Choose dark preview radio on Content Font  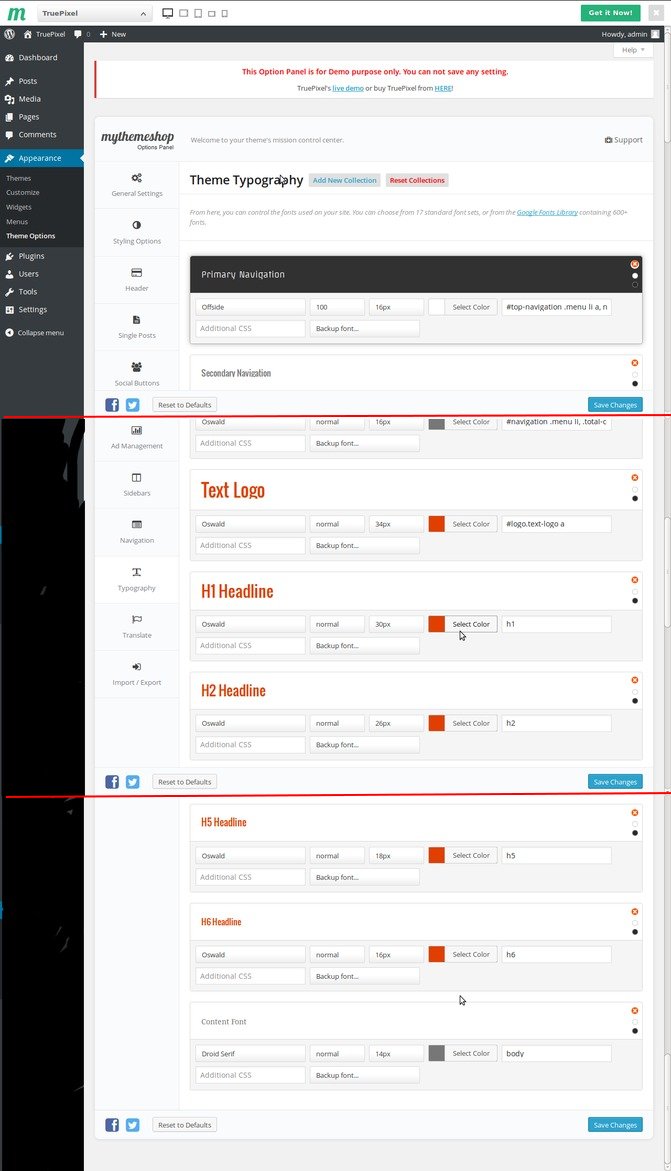635,1031
